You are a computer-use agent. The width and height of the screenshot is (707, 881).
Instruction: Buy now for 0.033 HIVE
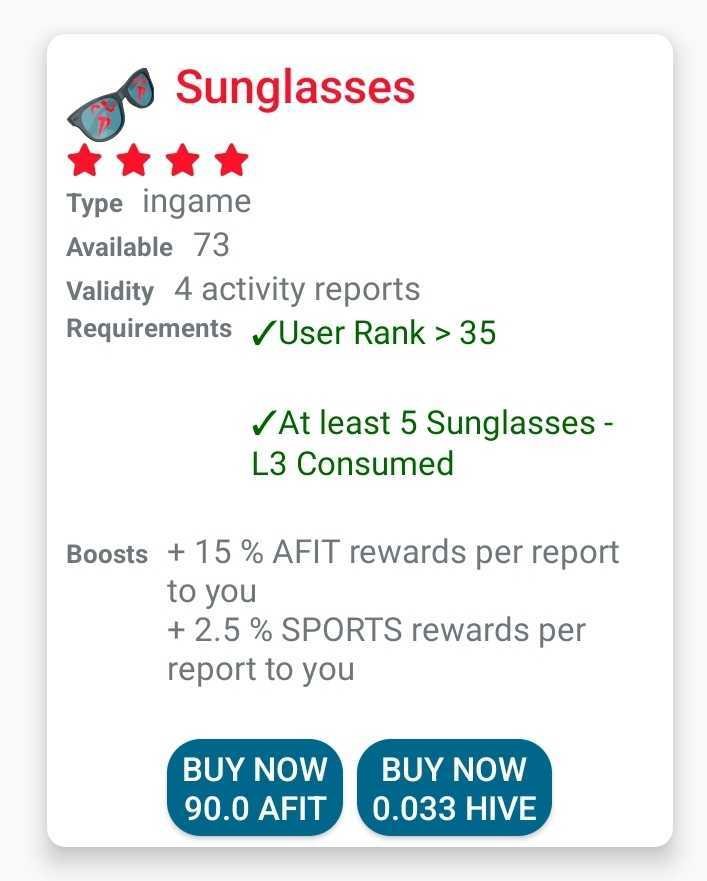click(454, 788)
